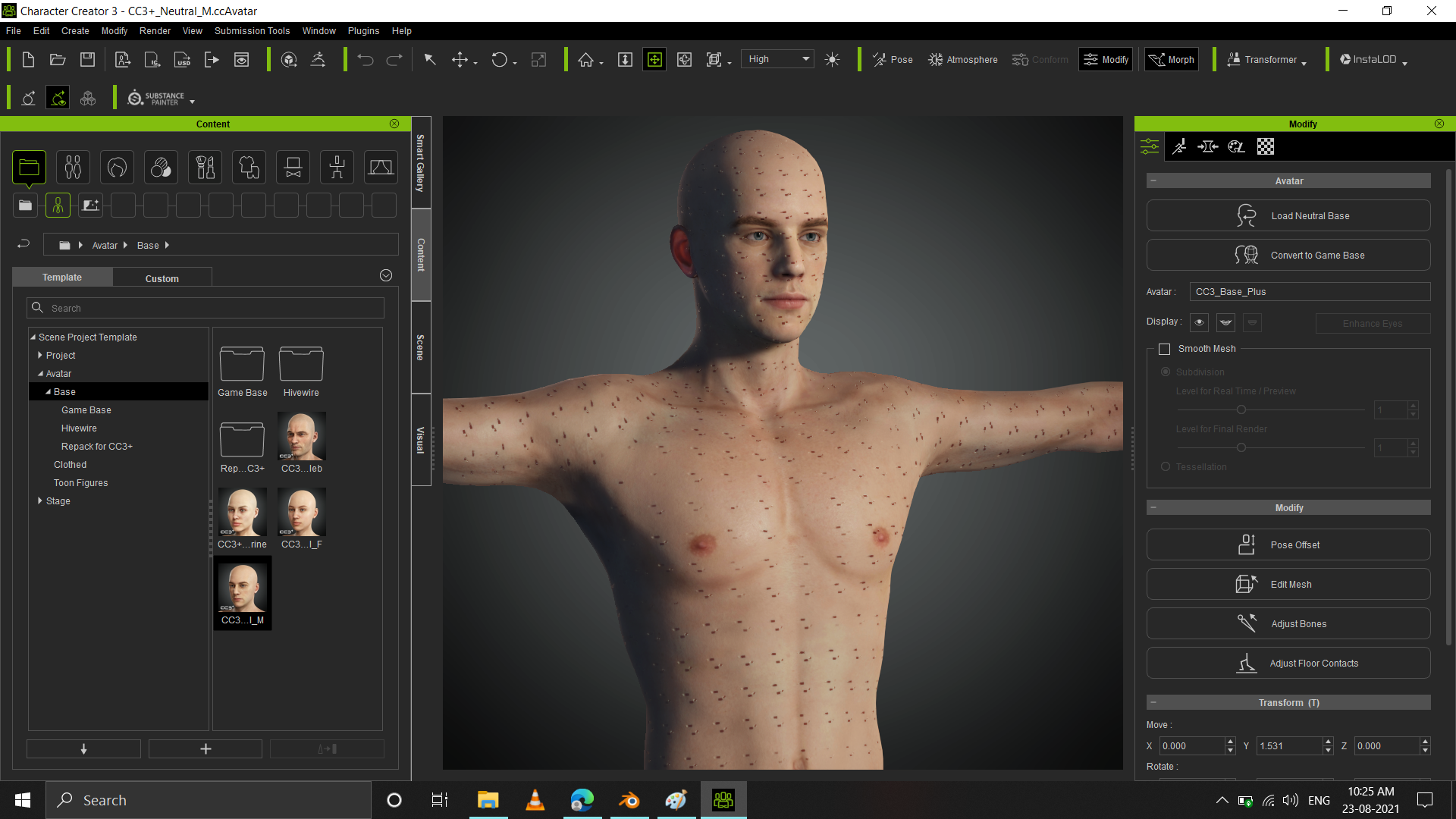Select the Hair content category icon
Screen dimensions: 1456x819
[117, 168]
